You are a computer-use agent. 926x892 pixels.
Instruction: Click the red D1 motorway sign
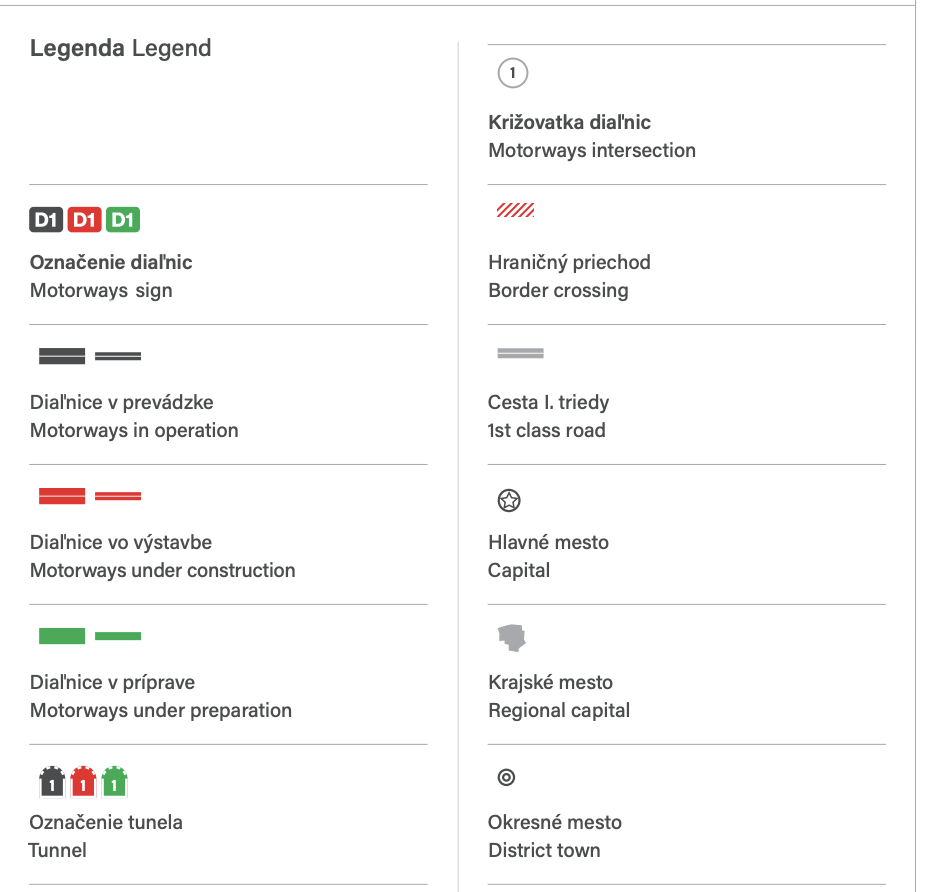point(85,220)
